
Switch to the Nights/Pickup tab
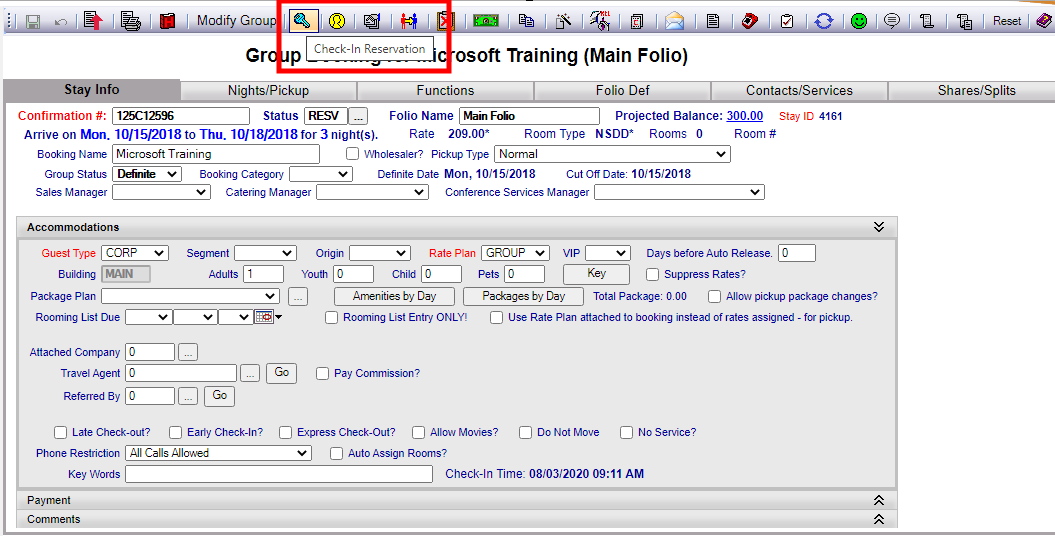[x=268, y=91]
